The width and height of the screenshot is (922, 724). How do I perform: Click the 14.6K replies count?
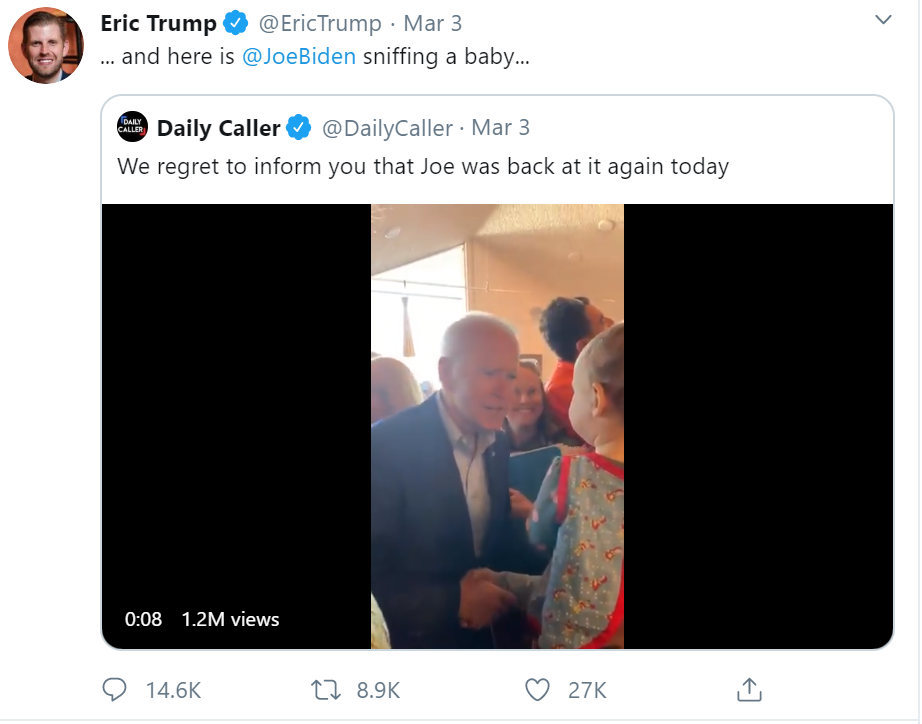point(173,689)
